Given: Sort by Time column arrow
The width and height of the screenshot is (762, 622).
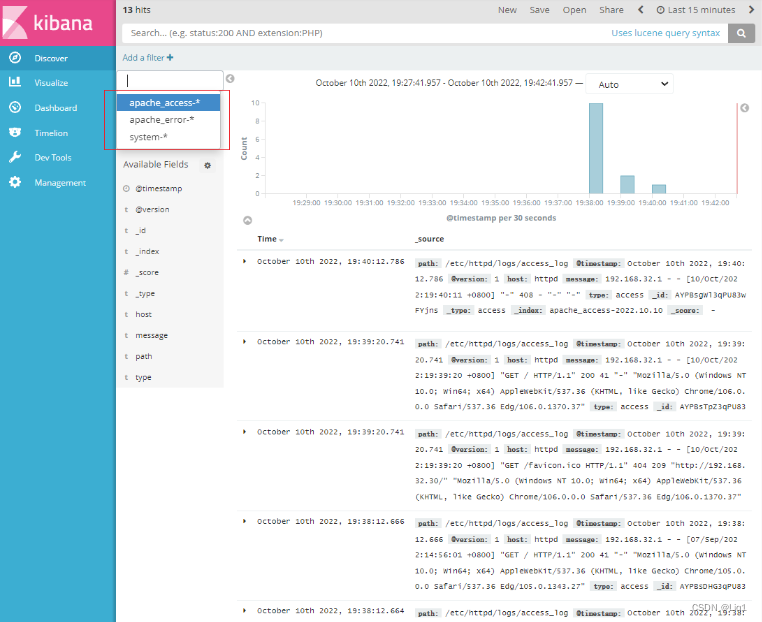Looking at the screenshot, I should pos(281,240).
